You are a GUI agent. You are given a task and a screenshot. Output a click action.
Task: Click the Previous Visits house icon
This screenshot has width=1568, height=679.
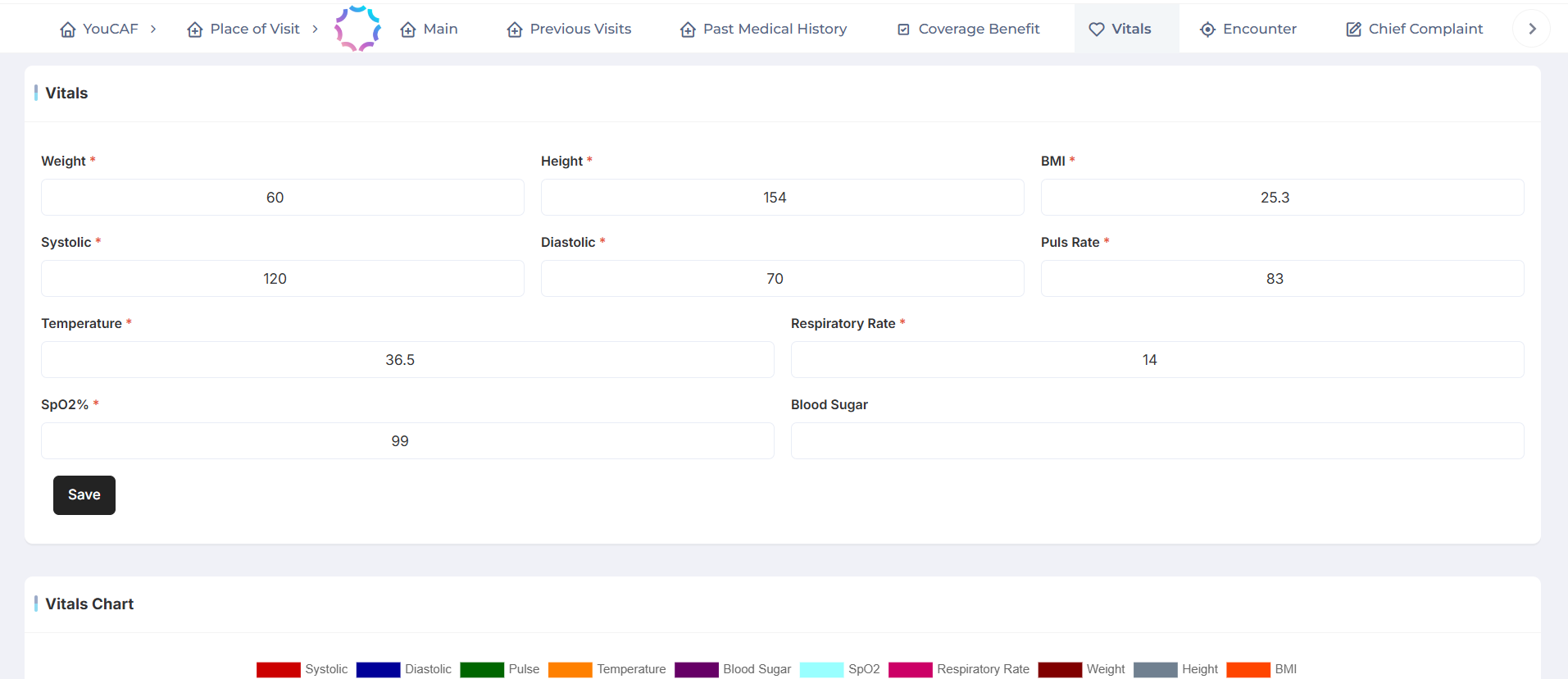(x=515, y=30)
